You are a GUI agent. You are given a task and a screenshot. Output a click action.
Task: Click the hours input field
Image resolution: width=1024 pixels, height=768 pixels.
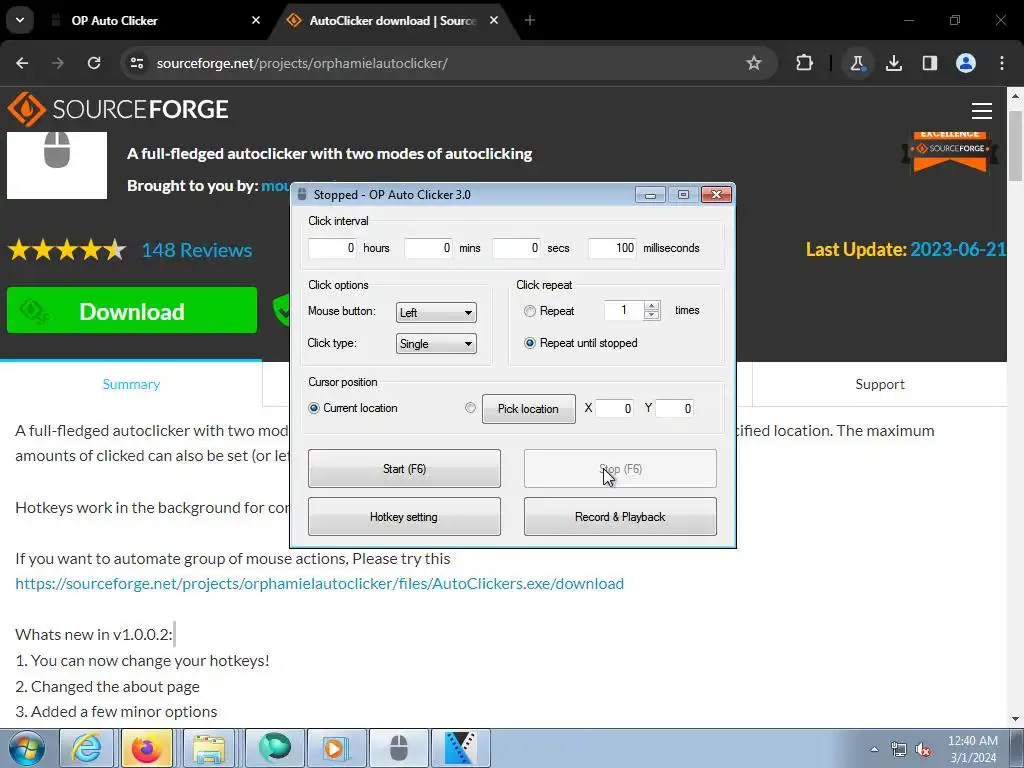[332, 248]
